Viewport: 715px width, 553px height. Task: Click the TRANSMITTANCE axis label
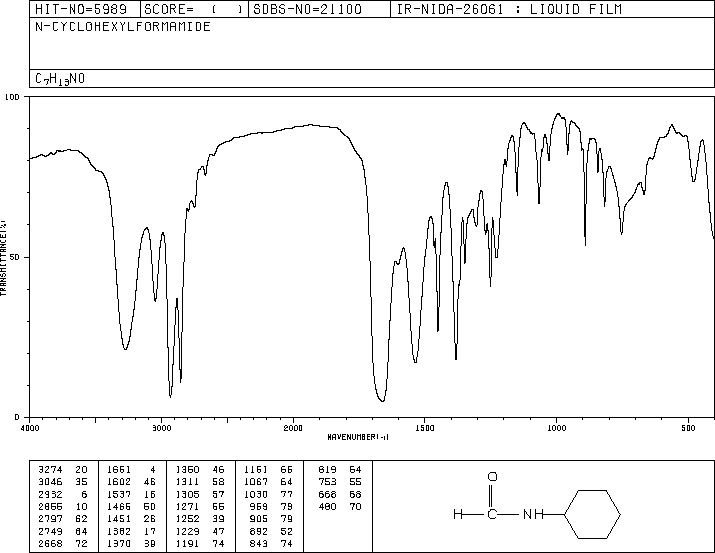[x=3, y=258]
